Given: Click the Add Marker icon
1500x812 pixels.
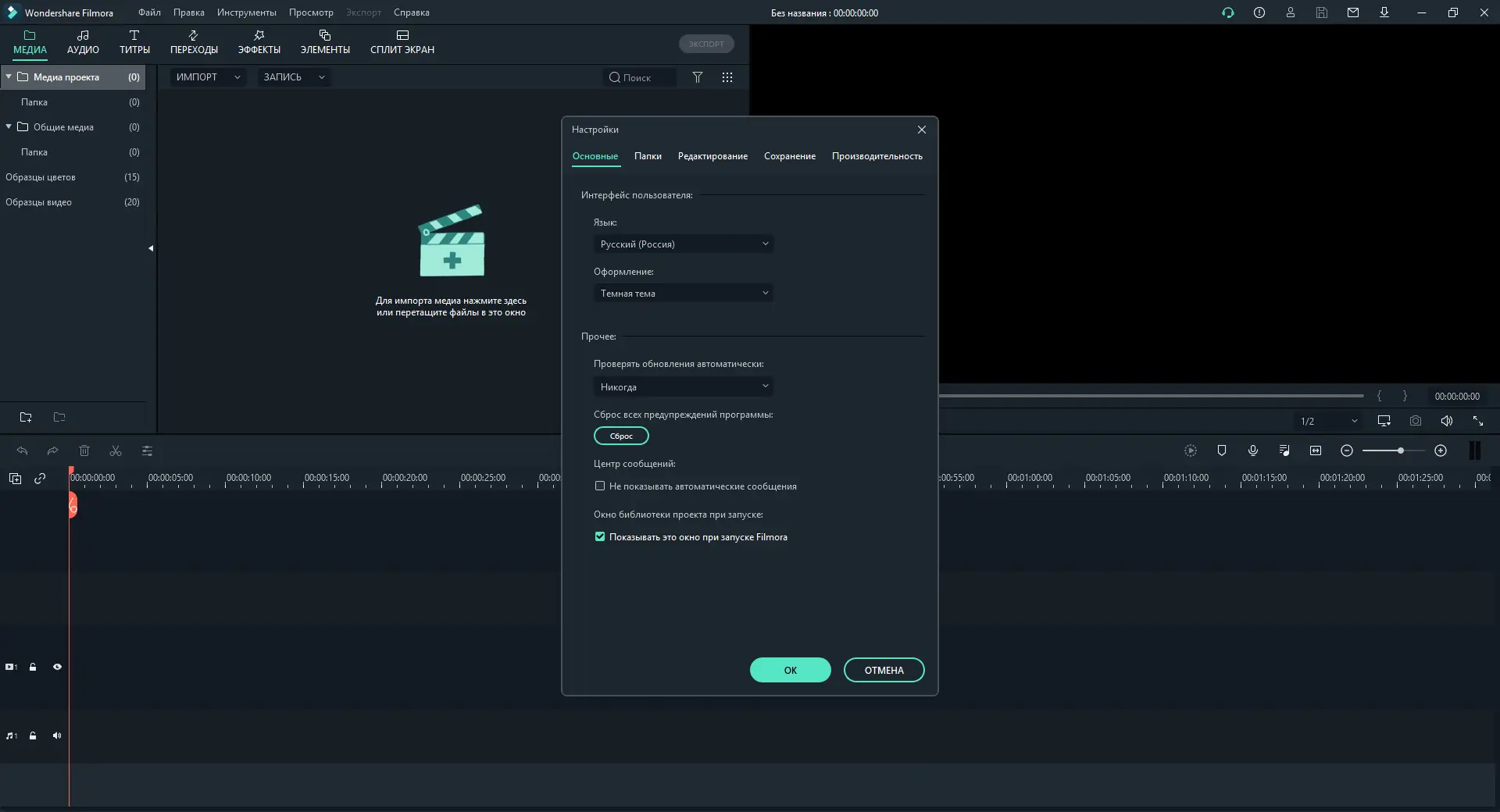Looking at the screenshot, I should click(x=1223, y=451).
